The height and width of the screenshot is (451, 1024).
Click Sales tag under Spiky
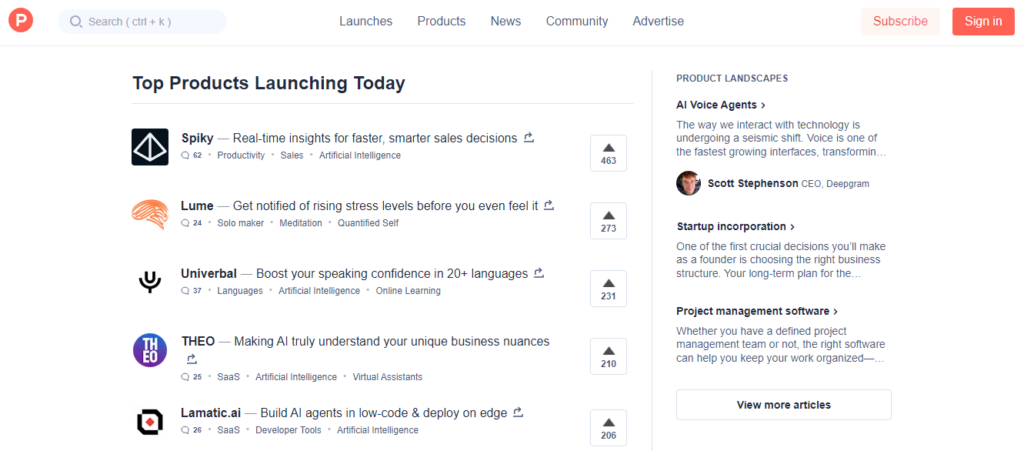292,155
